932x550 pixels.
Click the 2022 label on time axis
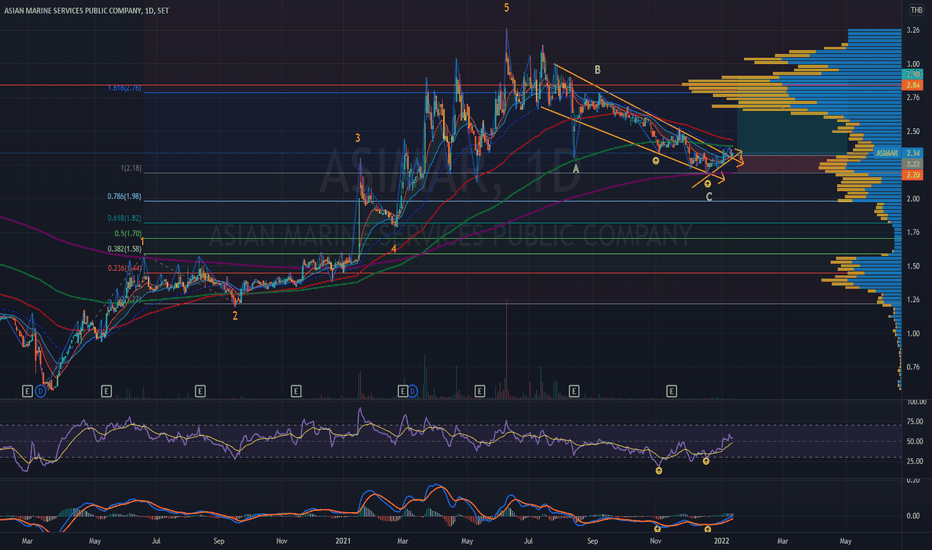pos(722,541)
